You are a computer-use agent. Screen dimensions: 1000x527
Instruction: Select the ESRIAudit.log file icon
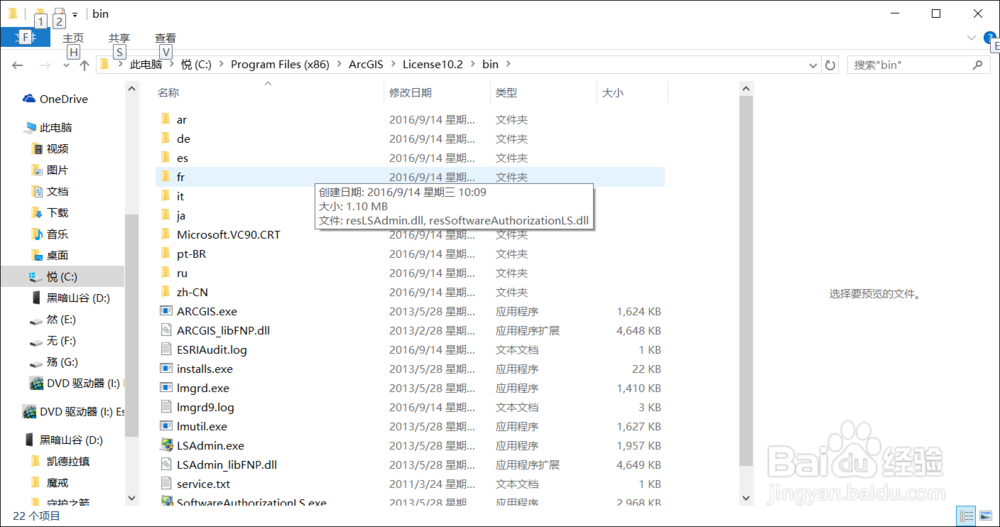(166, 350)
